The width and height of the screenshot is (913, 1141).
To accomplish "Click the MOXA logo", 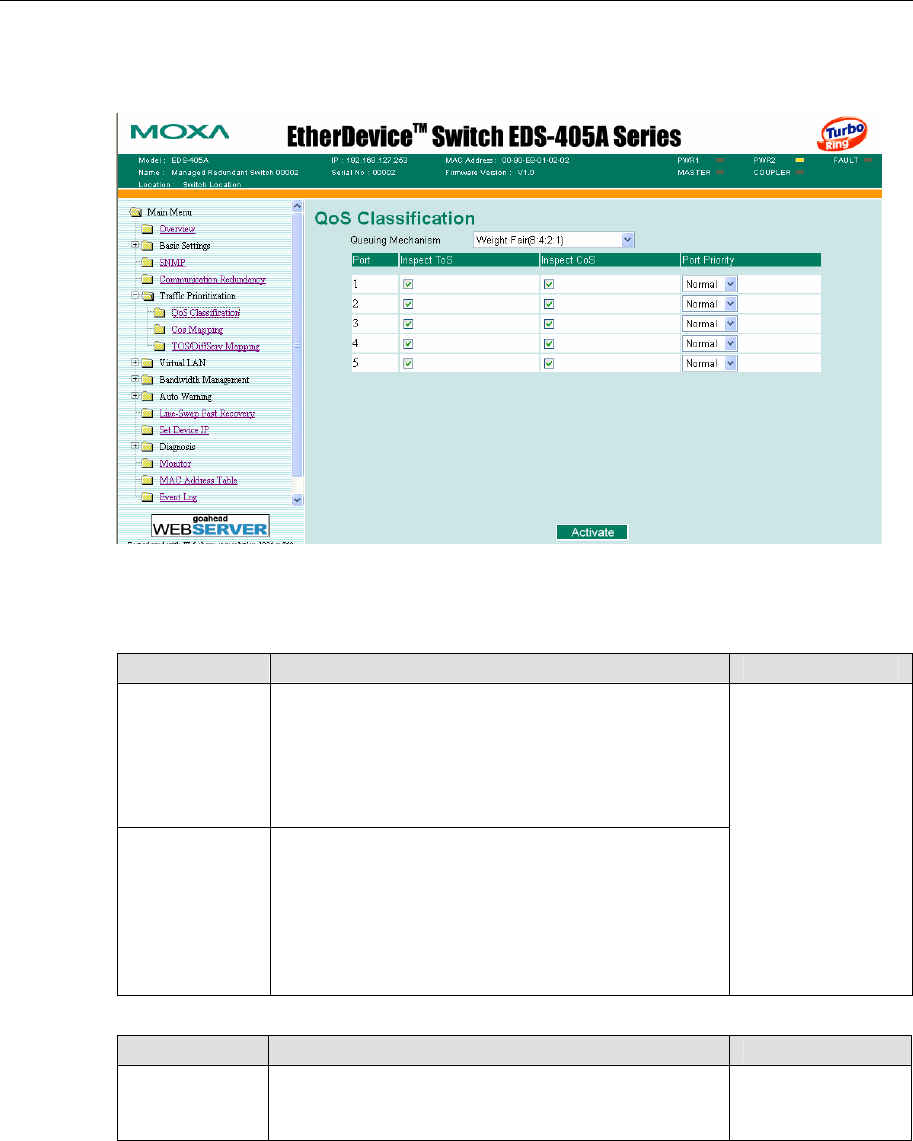I will (180, 132).
